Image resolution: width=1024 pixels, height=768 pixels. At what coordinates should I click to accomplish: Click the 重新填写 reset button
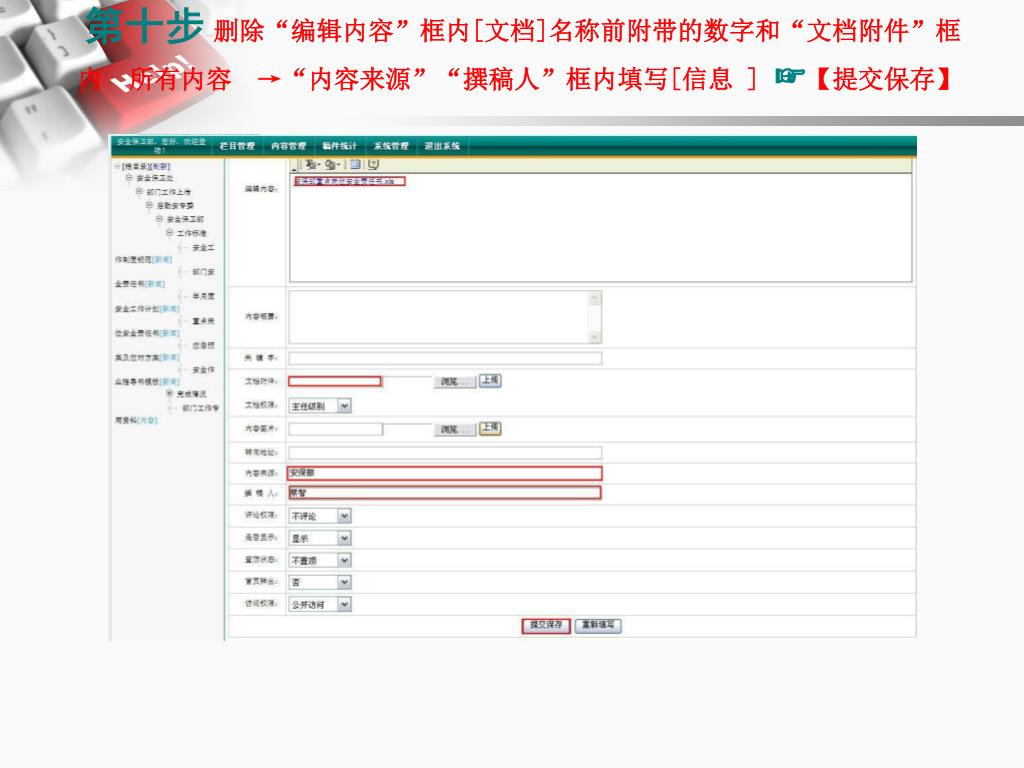598,626
